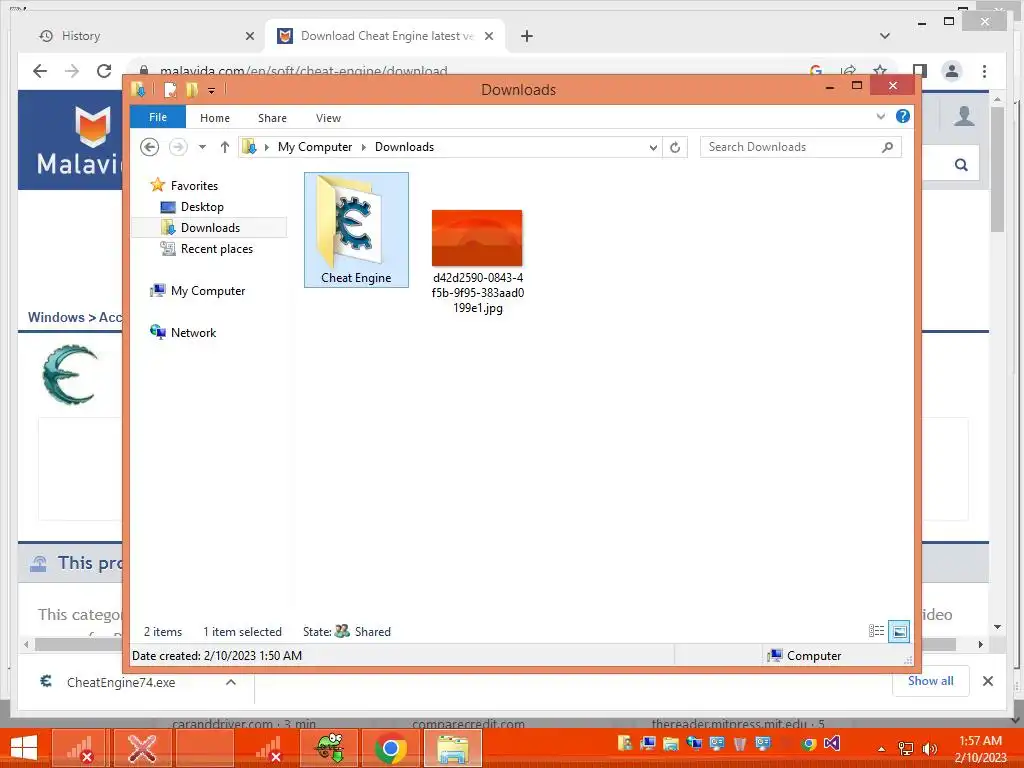Expand CheatEngine74.exe download options
This screenshot has height=768, width=1024.
(231, 682)
